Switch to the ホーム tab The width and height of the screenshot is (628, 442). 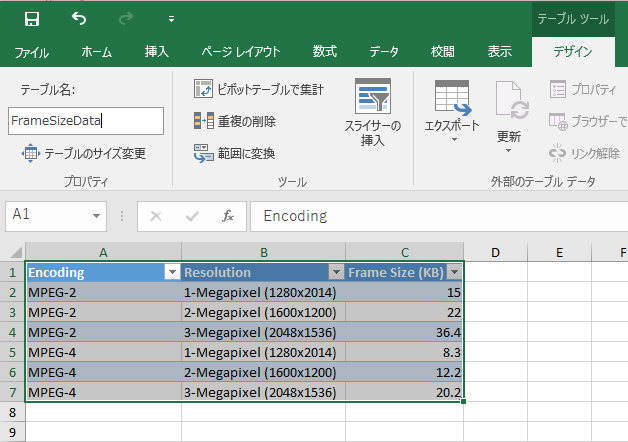pos(97,52)
